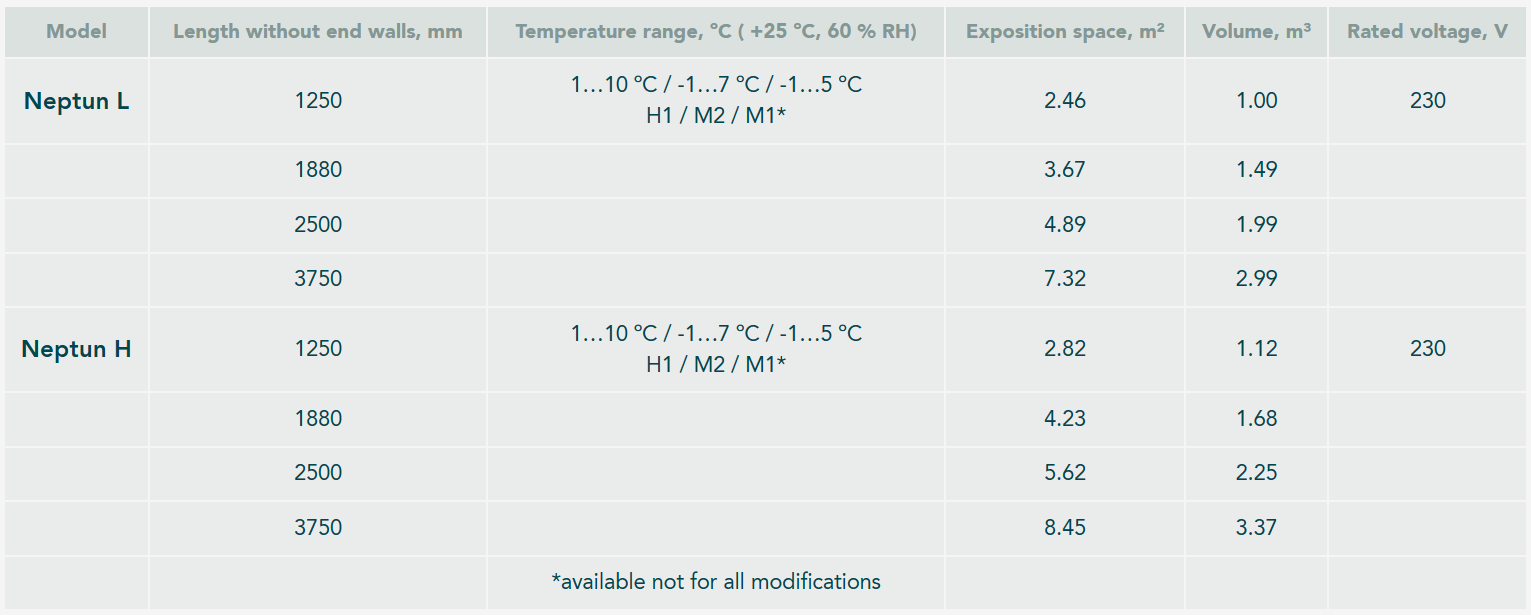The height and width of the screenshot is (615, 1531).
Task: Click the Rated voltage column header
Action: 1428,32
